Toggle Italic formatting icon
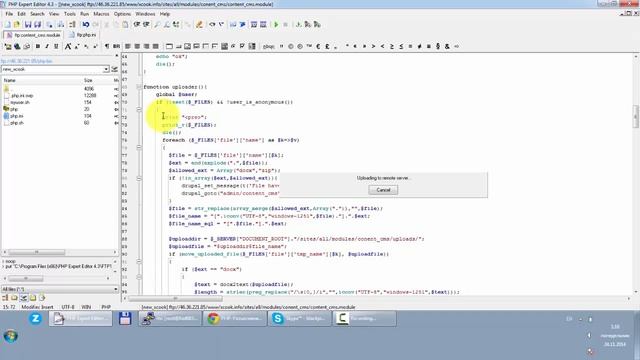The width and height of the screenshot is (640, 360). (47, 47)
